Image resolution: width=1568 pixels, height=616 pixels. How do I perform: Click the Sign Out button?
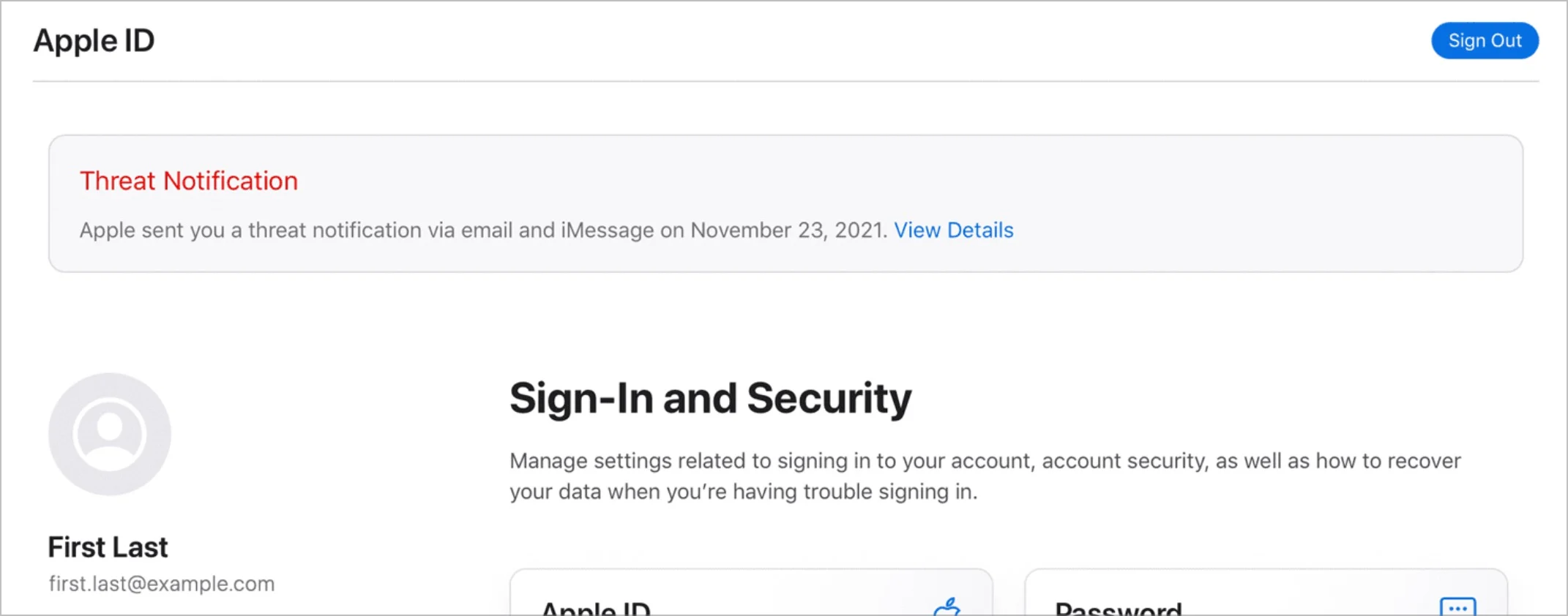1484,41
